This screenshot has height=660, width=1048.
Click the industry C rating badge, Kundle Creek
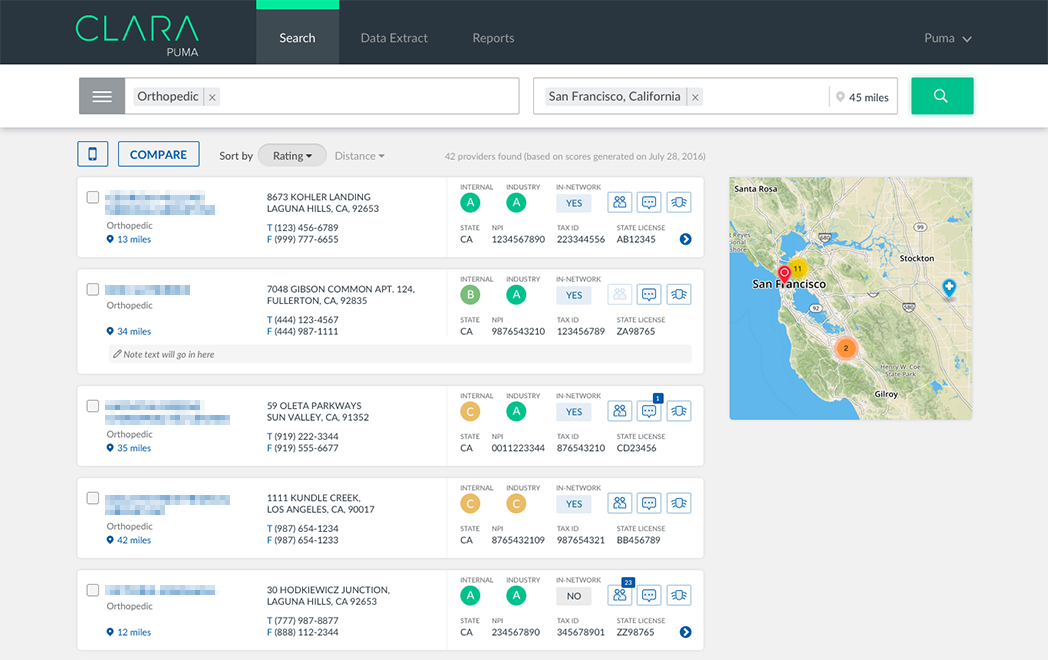[x=516, y=504]
